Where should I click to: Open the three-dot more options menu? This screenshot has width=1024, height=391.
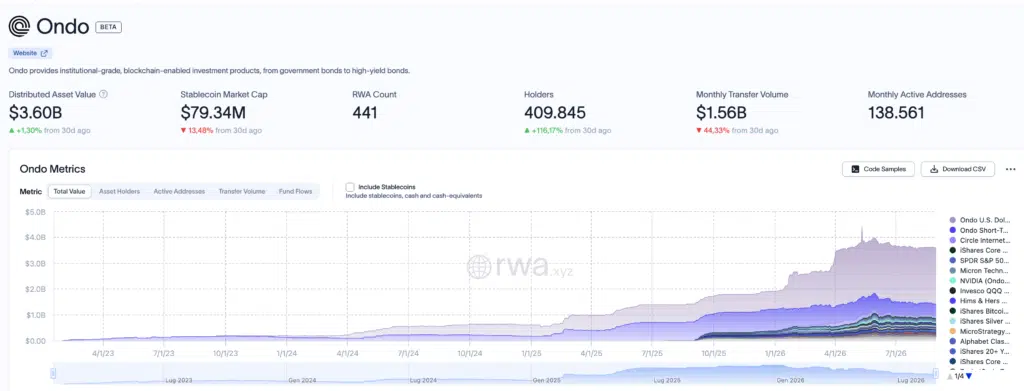(1010, 169)
